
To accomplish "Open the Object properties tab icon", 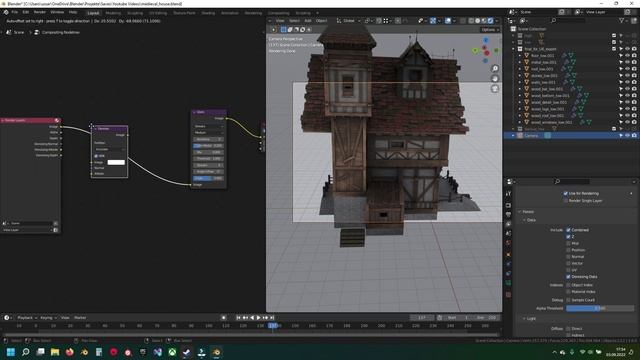I will 508,254.
